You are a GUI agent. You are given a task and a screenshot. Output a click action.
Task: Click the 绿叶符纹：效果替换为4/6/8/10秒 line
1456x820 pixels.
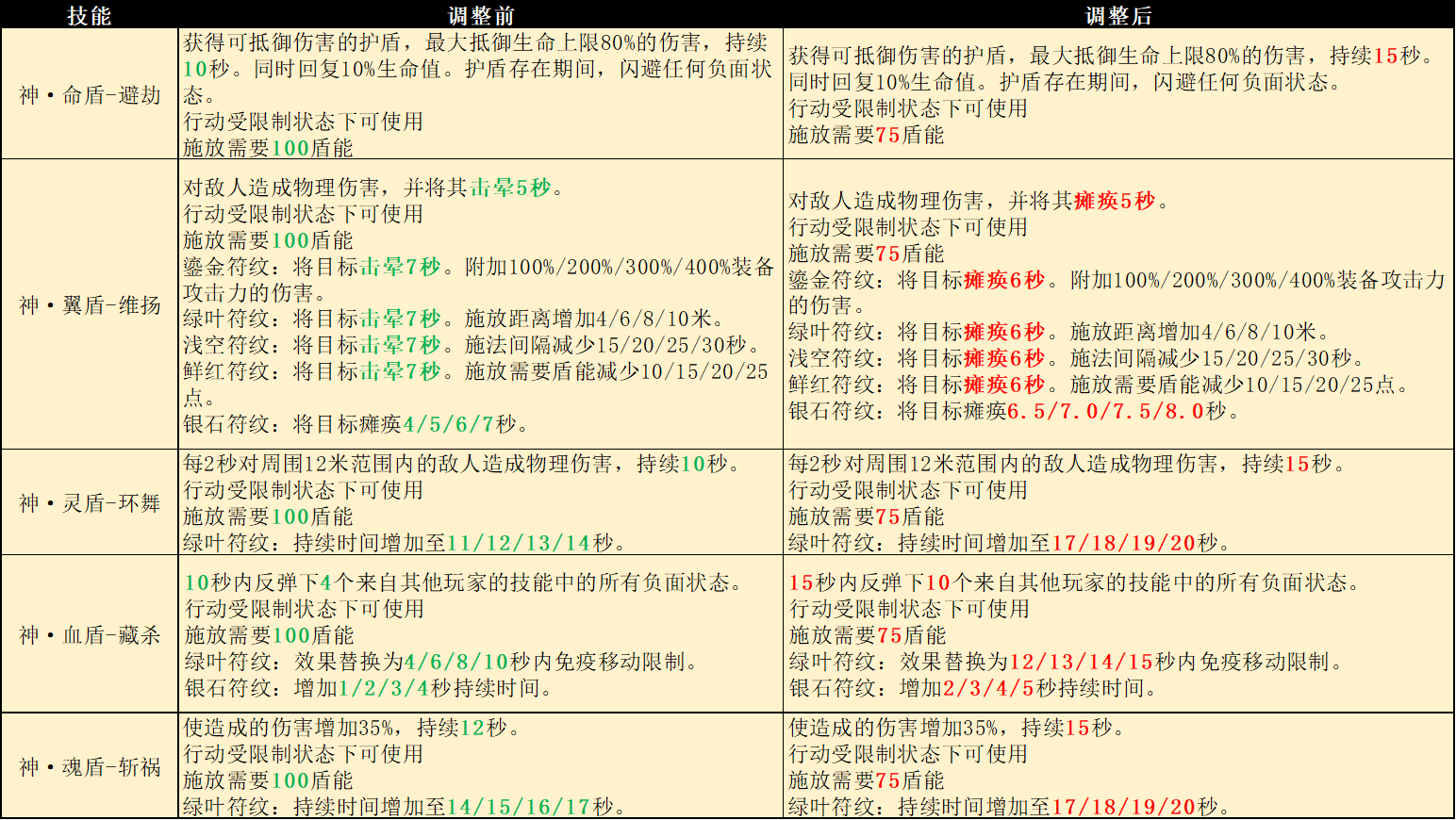tap(442, 662)
